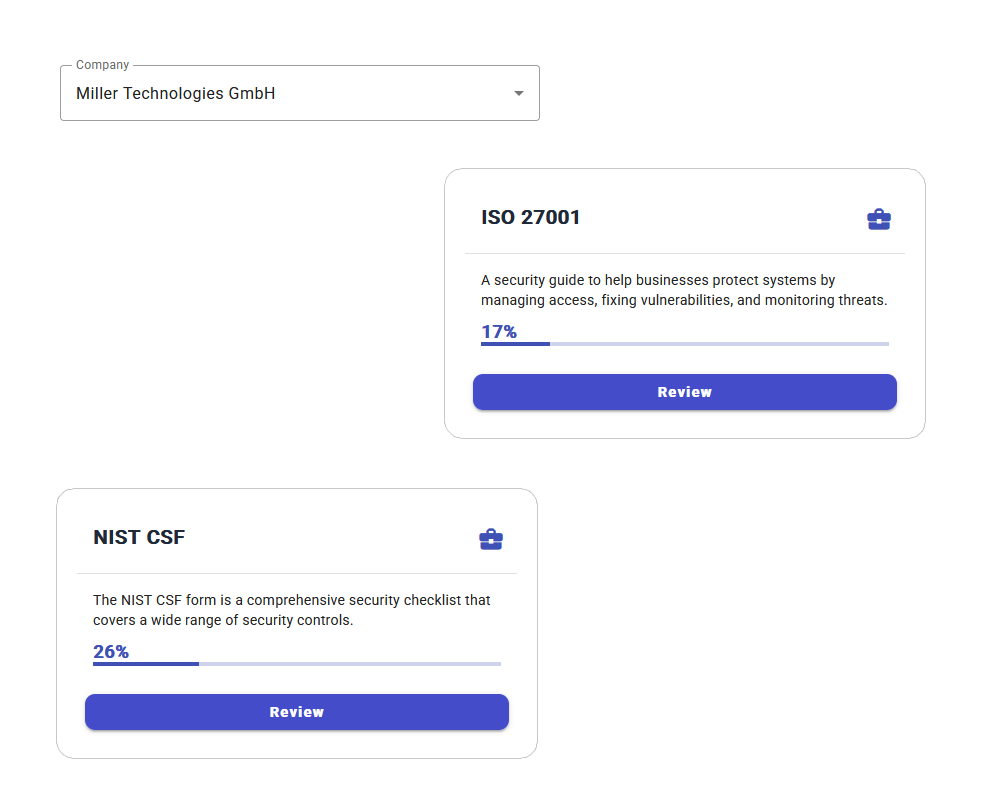Click divider line under NIST CSF header
This screenshot has height=800, width=1000.
(x=296, y=574)
